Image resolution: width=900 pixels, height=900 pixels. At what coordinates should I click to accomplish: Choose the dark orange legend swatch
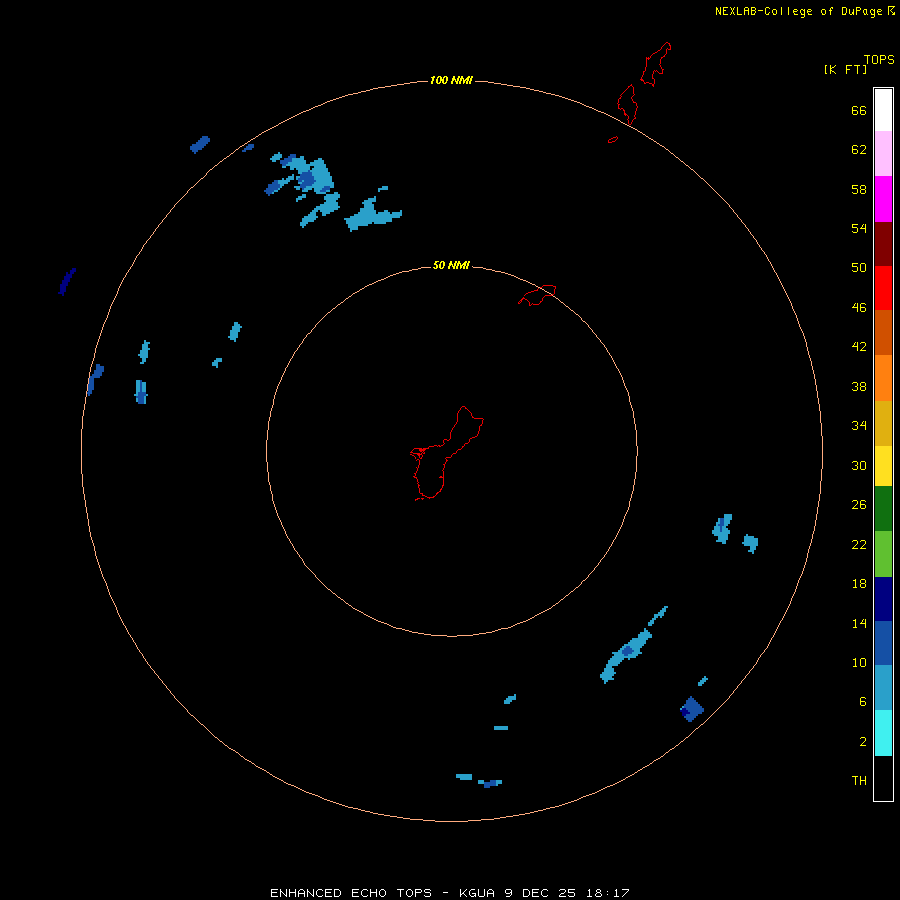(x=883, y=332)
